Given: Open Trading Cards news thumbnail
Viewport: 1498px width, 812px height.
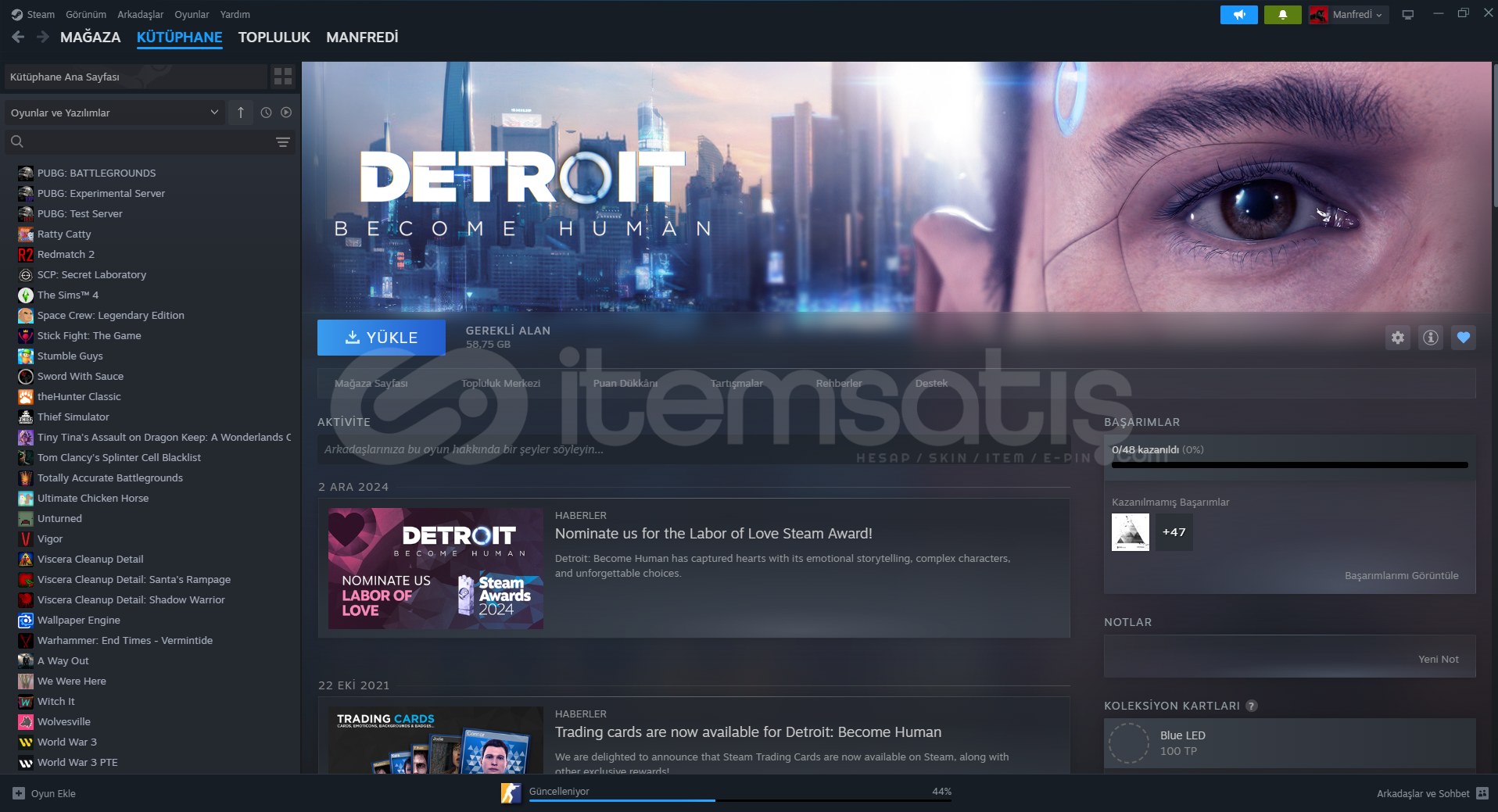Looking at the screenshot, I should pos(435,741).
